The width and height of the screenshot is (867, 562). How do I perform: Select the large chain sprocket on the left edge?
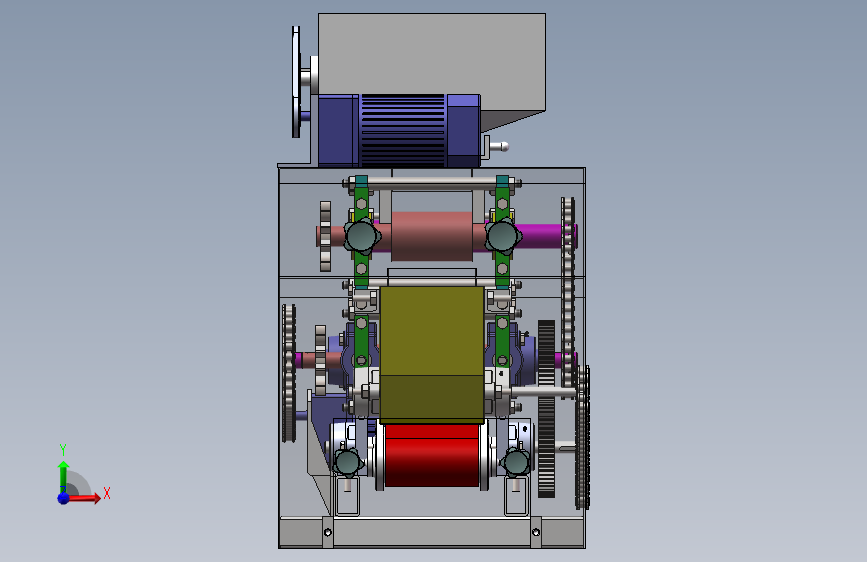[x=289, y=373]
